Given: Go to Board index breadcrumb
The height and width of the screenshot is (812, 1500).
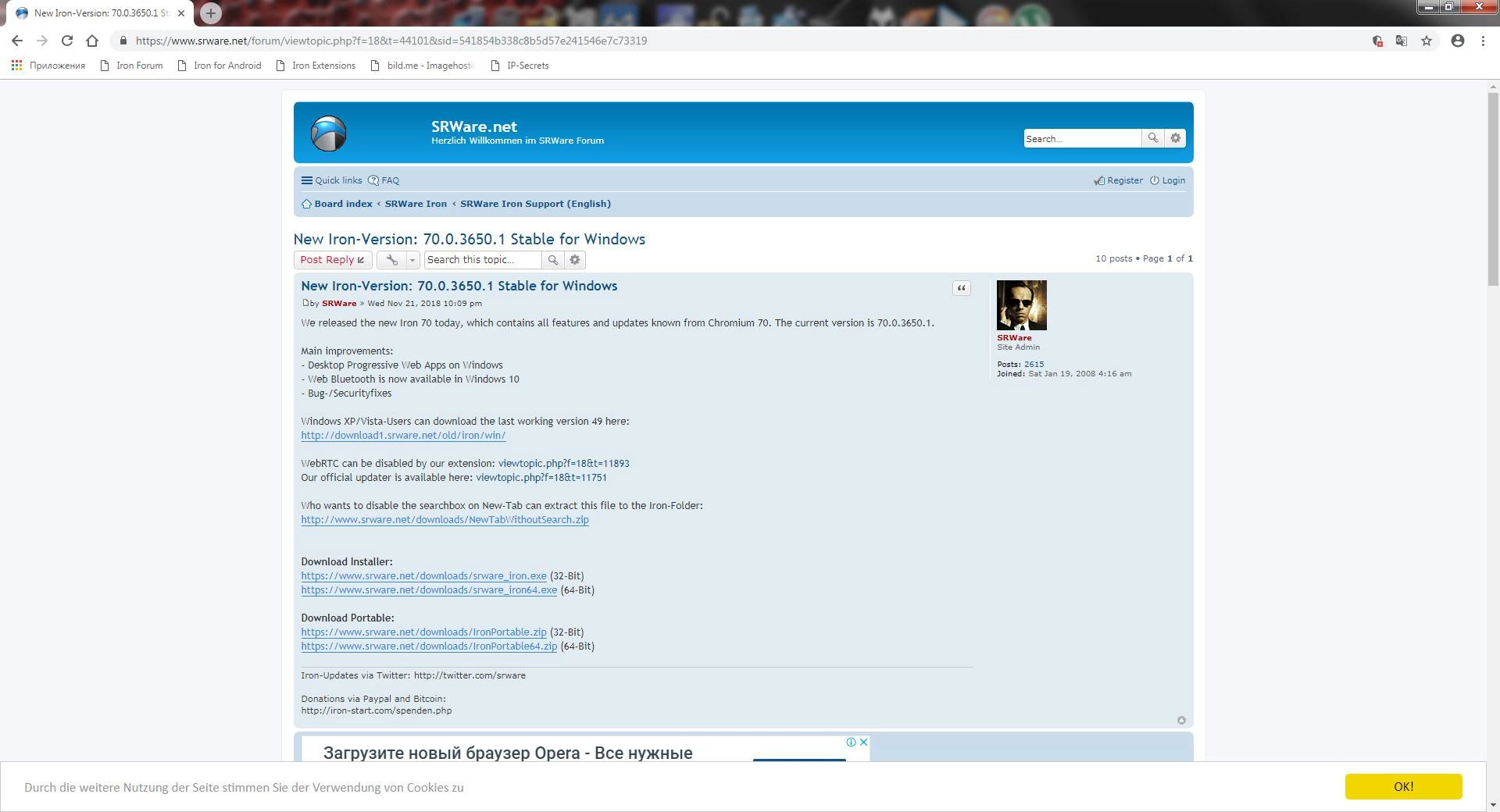Looking at the screenshot, I should 337,204.
